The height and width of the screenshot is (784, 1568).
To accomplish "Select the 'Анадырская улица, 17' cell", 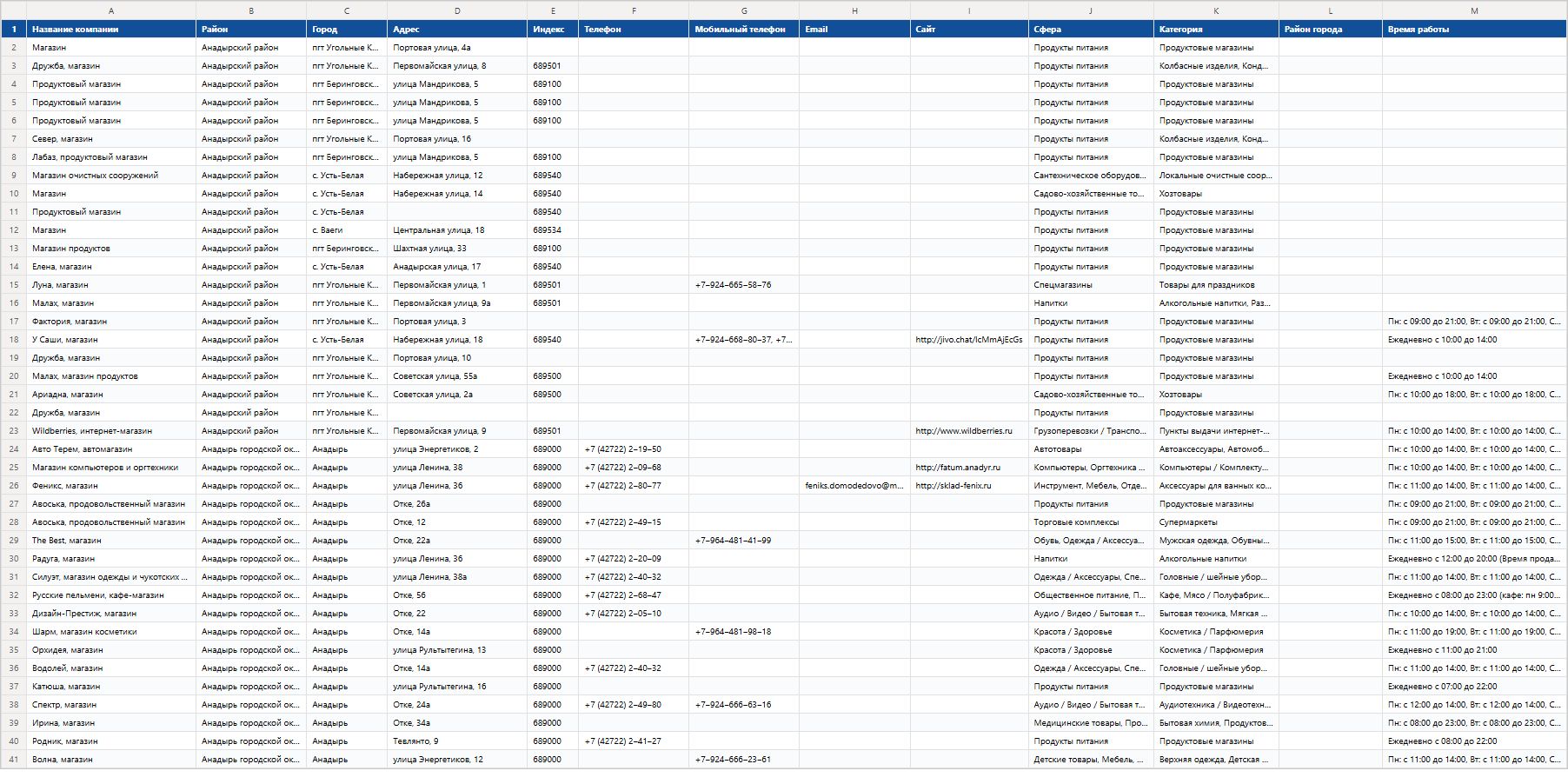I will pyautogui.click(x=457, y=267).
